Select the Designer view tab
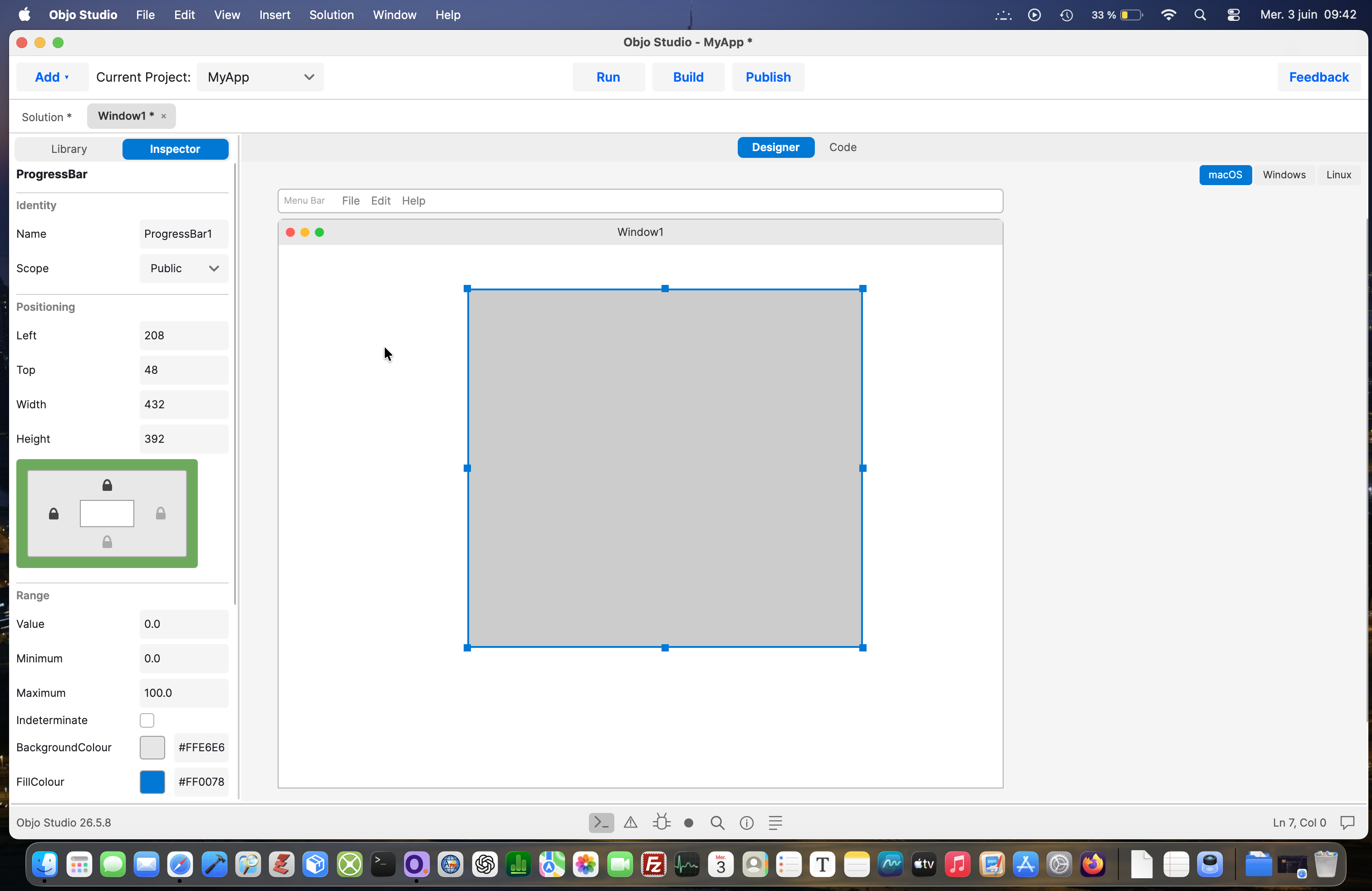1372x891 pixels. (x=775, y=147)
